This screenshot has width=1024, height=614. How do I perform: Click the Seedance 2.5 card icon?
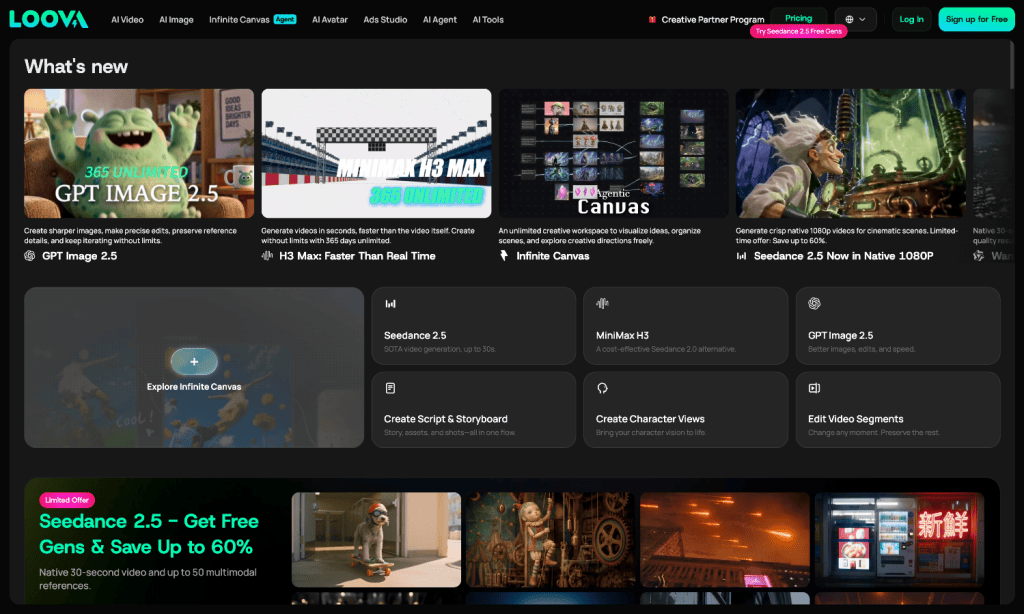tap(390, 304)
